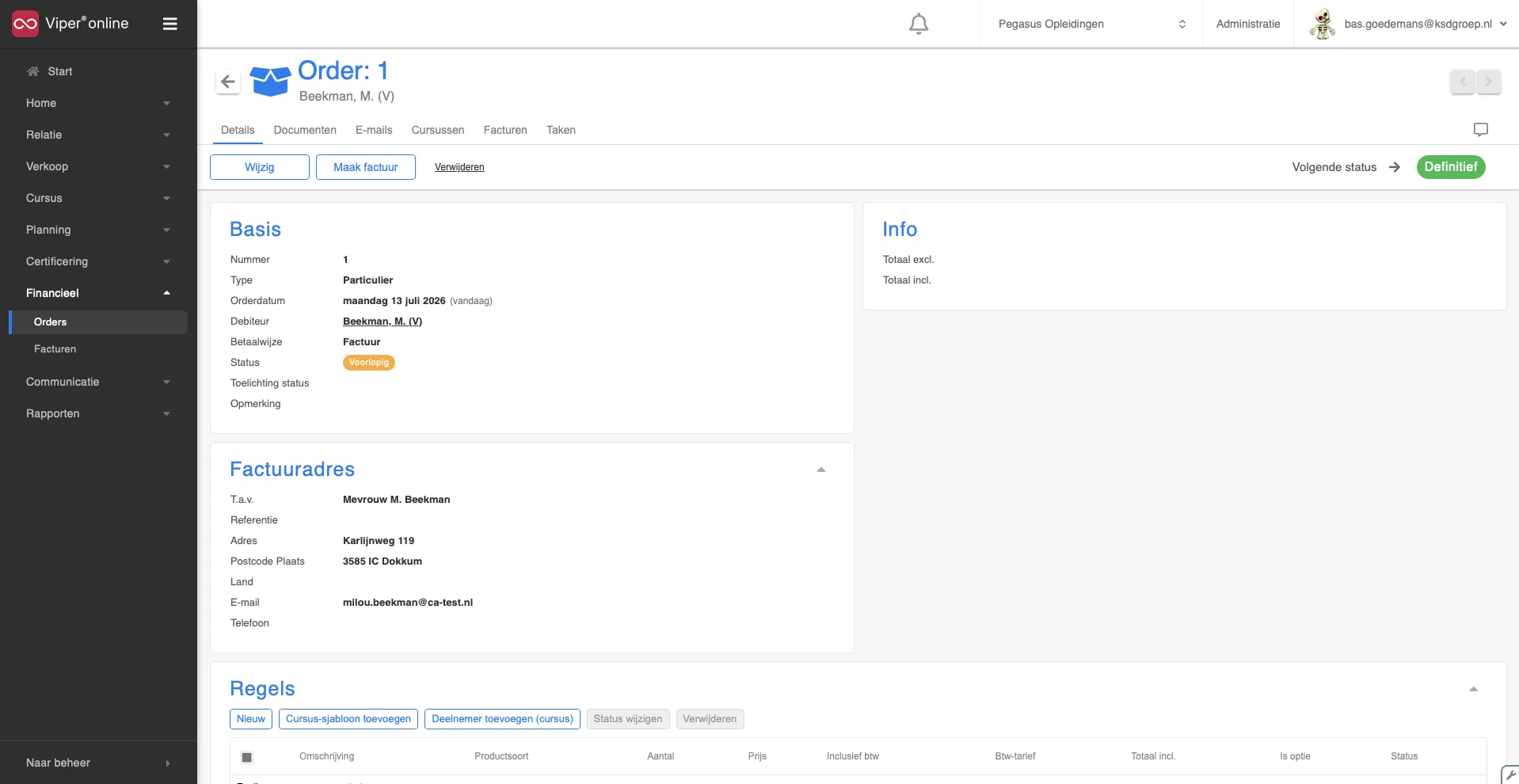1519x784 pixels.
Task: Click Cursus-sjabloon toevoegen button
Action: (x=348, y=719)
